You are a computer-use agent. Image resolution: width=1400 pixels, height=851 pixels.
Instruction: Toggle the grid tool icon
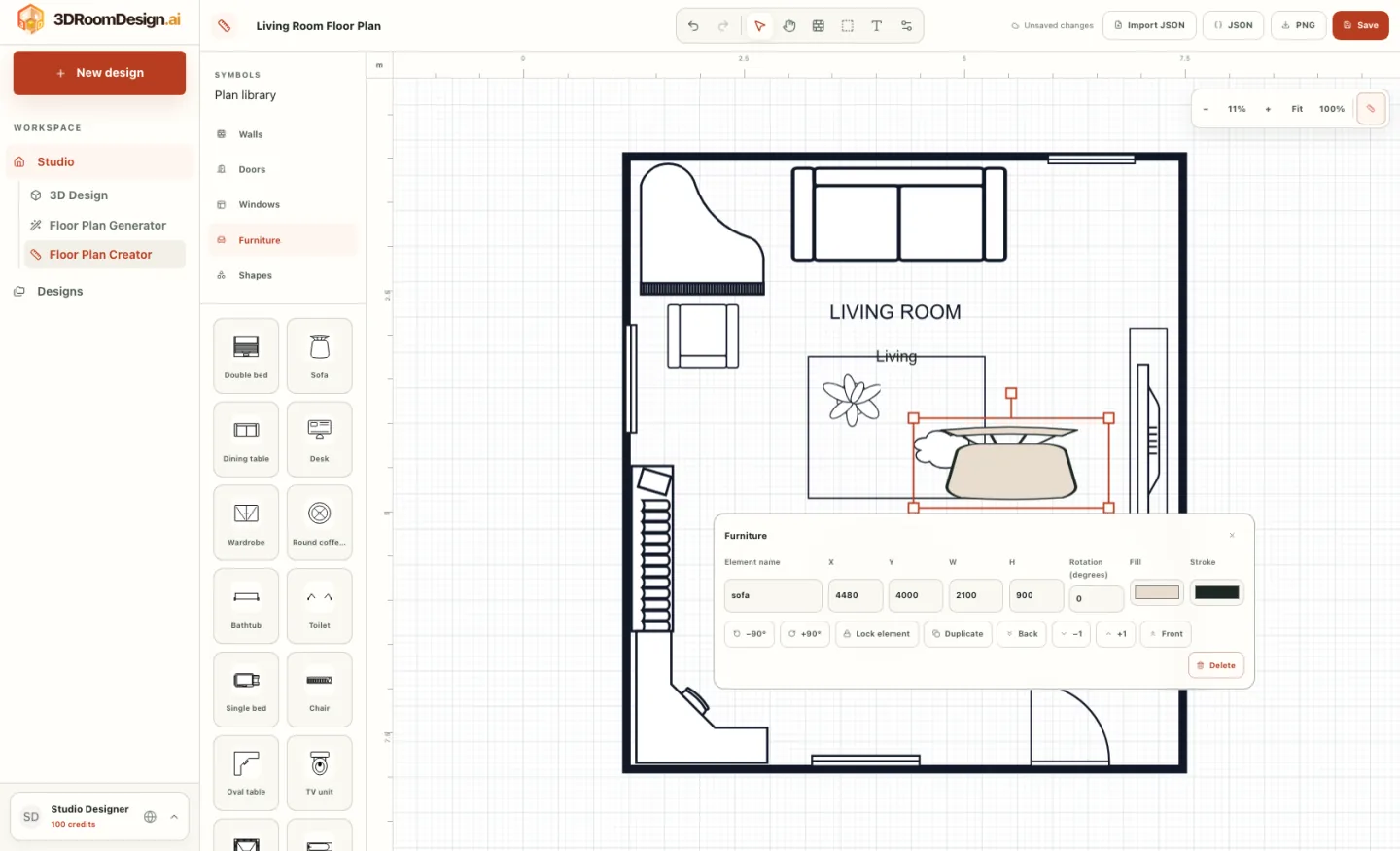pos(819,26)
